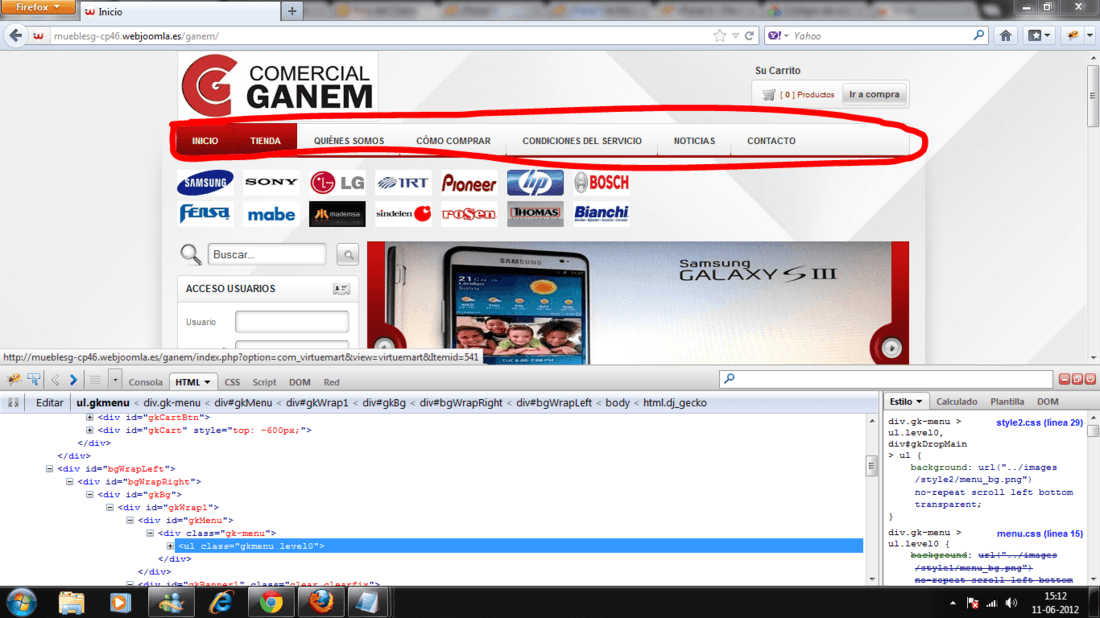Open CONTACTO menu item
This screenshot has width=1100, height=618.
[x=771, y=141]
